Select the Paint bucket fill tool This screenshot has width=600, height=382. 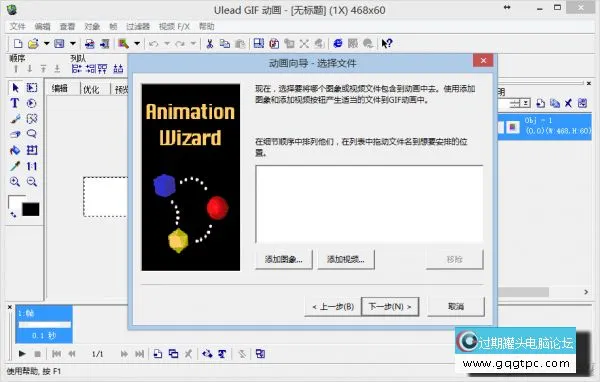pyautogui.click(x=15, y=150)
